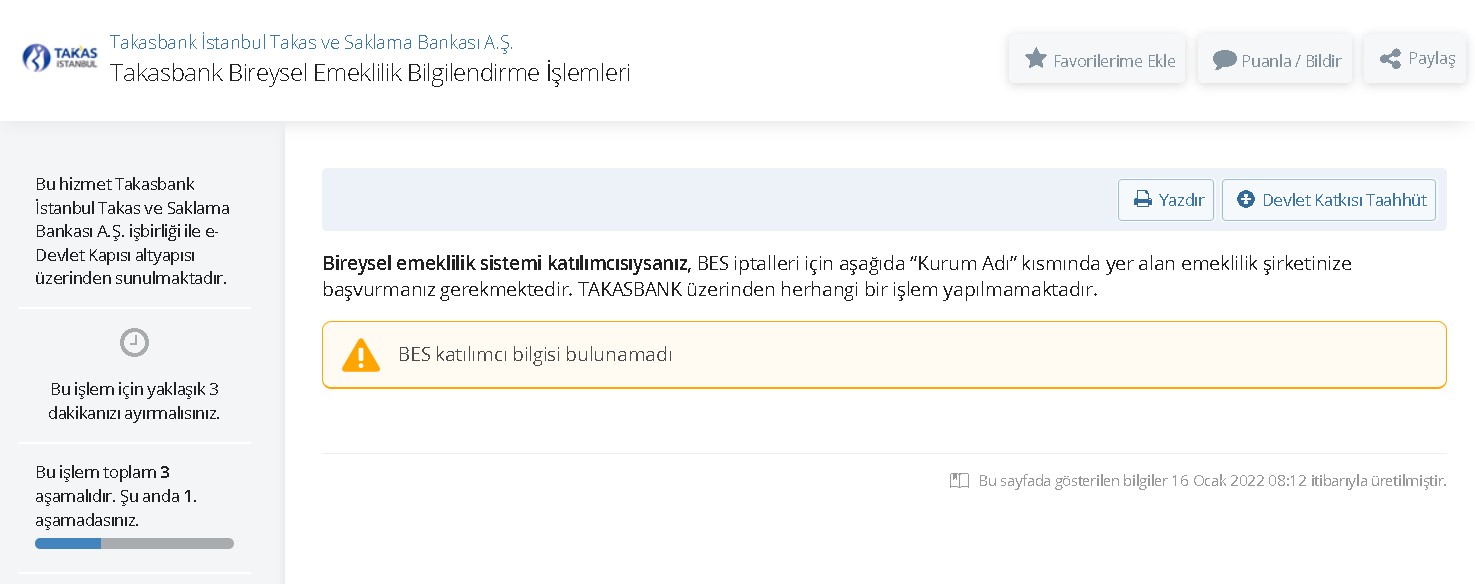Click the page generation timestamp text
Image resolution: width=1475 pixels, height=584 pixels.
pos(1212,481)
